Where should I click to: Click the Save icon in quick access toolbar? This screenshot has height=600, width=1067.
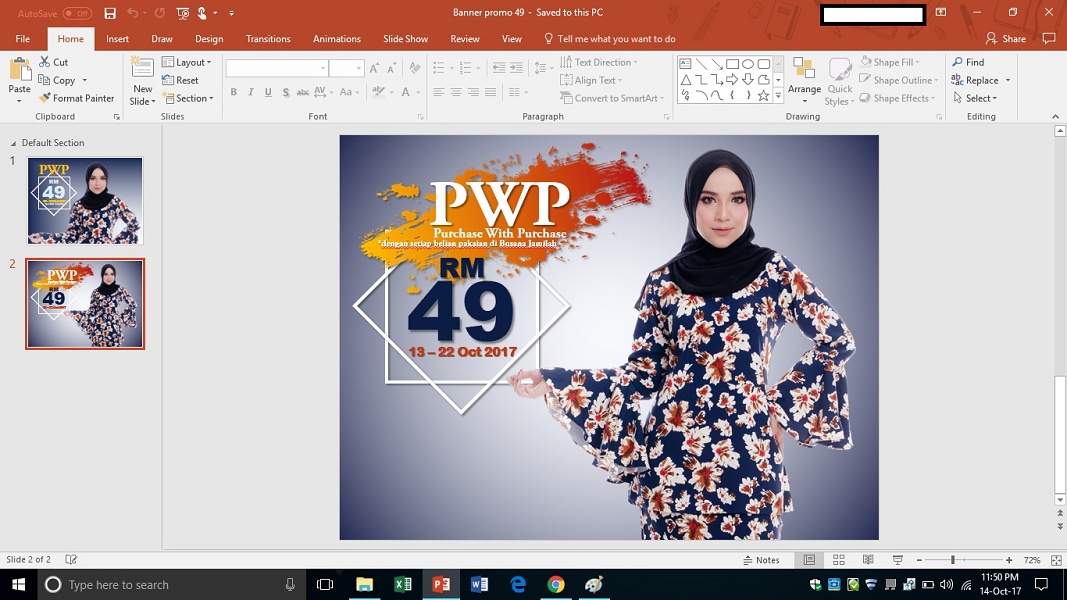[110, 13]
